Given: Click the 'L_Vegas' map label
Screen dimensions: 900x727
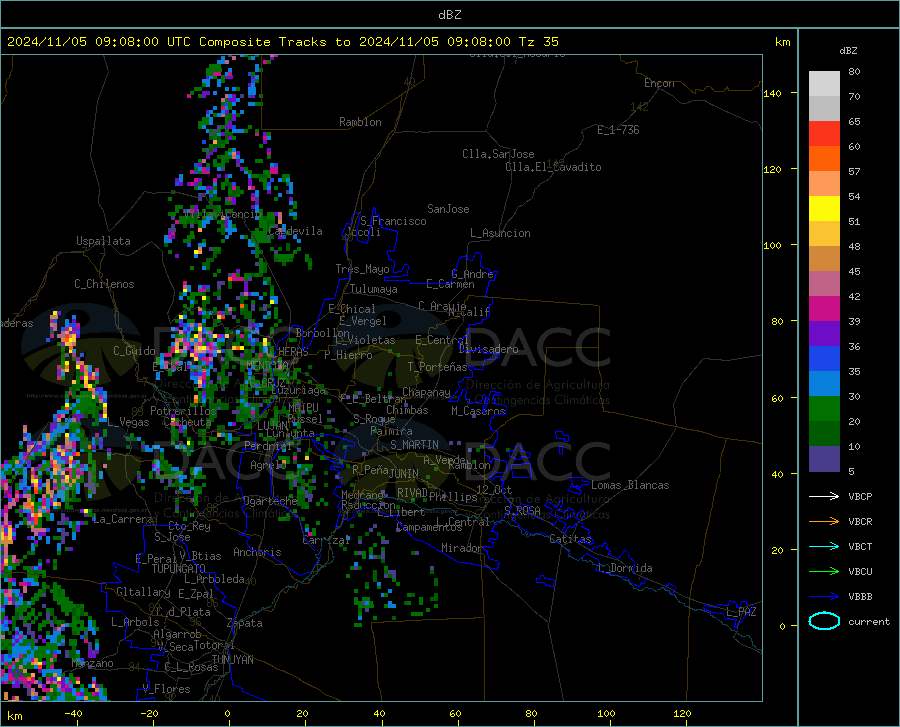Looking at the screenshot, I should (x=128, y=422).
